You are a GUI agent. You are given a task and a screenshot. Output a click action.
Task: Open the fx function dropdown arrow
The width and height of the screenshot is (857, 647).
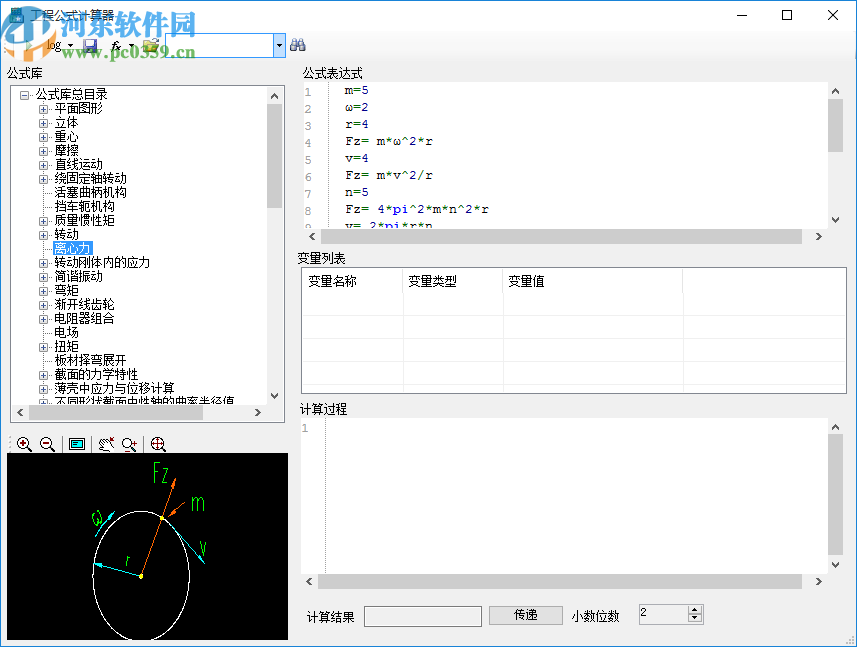pos(130,45)
